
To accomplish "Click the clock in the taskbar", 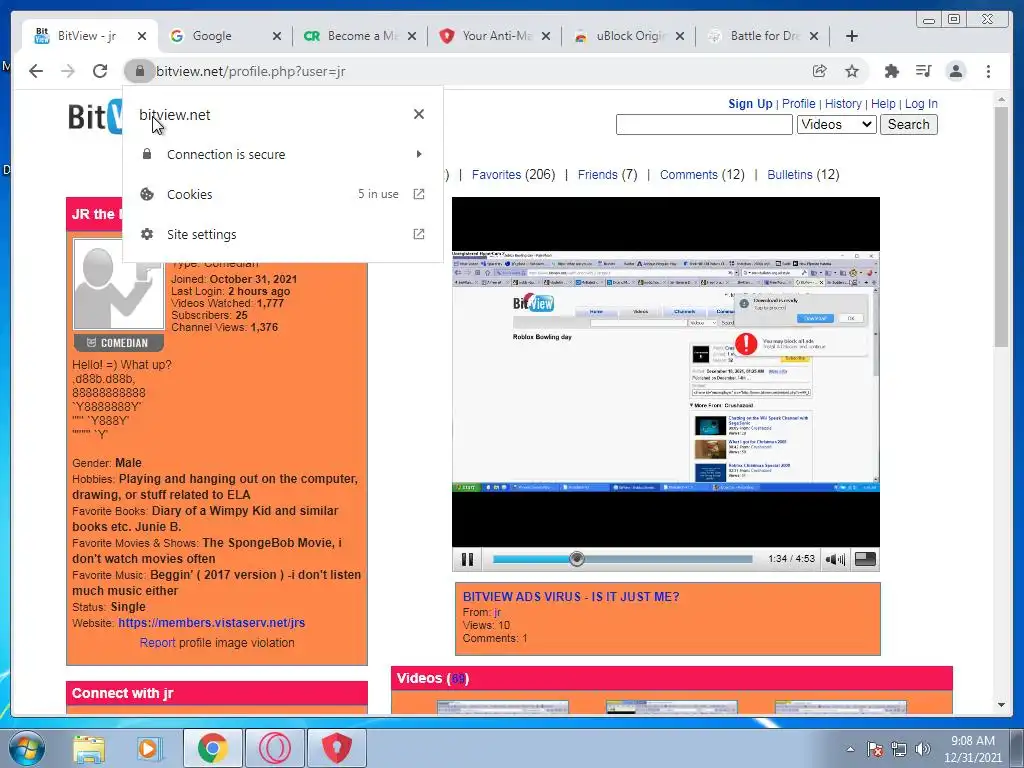I will click(x=973, y=749).
